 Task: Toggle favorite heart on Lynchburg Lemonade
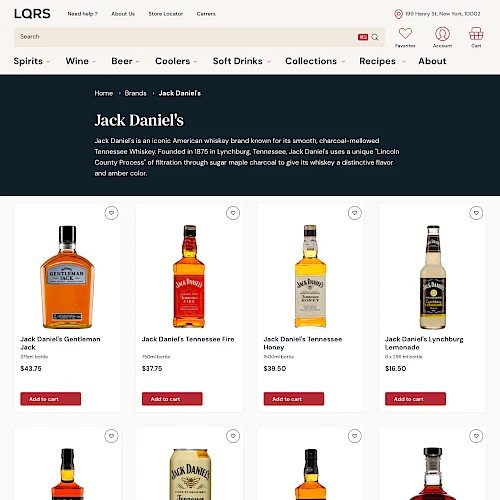pyautogui.click(x=476, y=213)
